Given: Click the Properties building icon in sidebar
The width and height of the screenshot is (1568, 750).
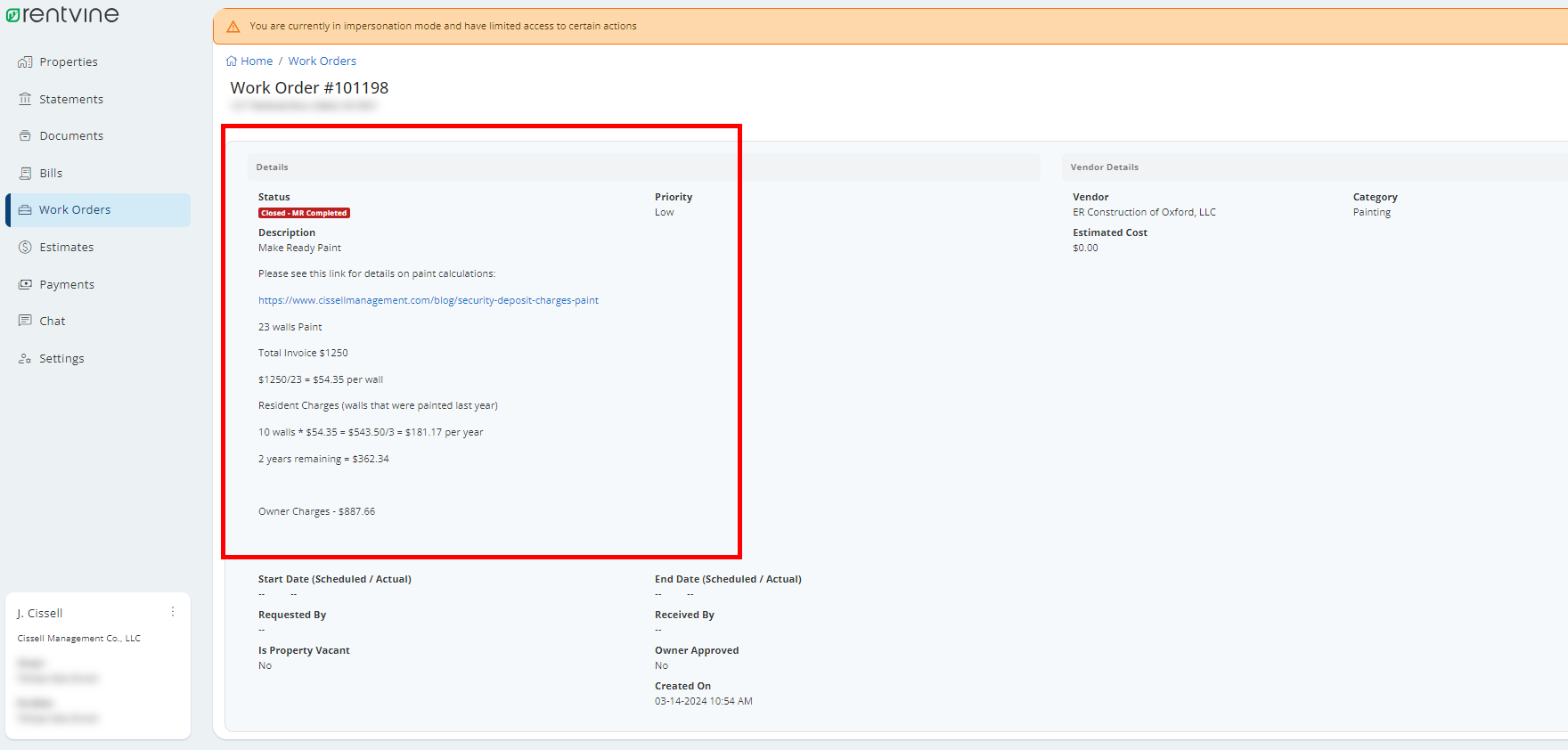Looking at the screenshot, I should [25, 62].
